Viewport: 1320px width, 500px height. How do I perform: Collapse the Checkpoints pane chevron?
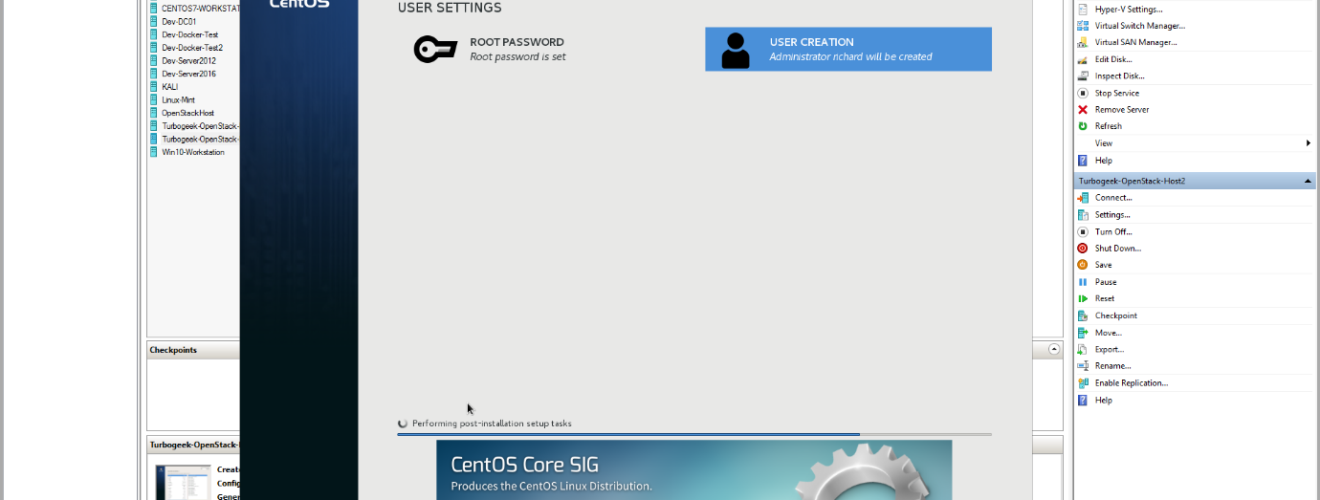[1054, 350]
